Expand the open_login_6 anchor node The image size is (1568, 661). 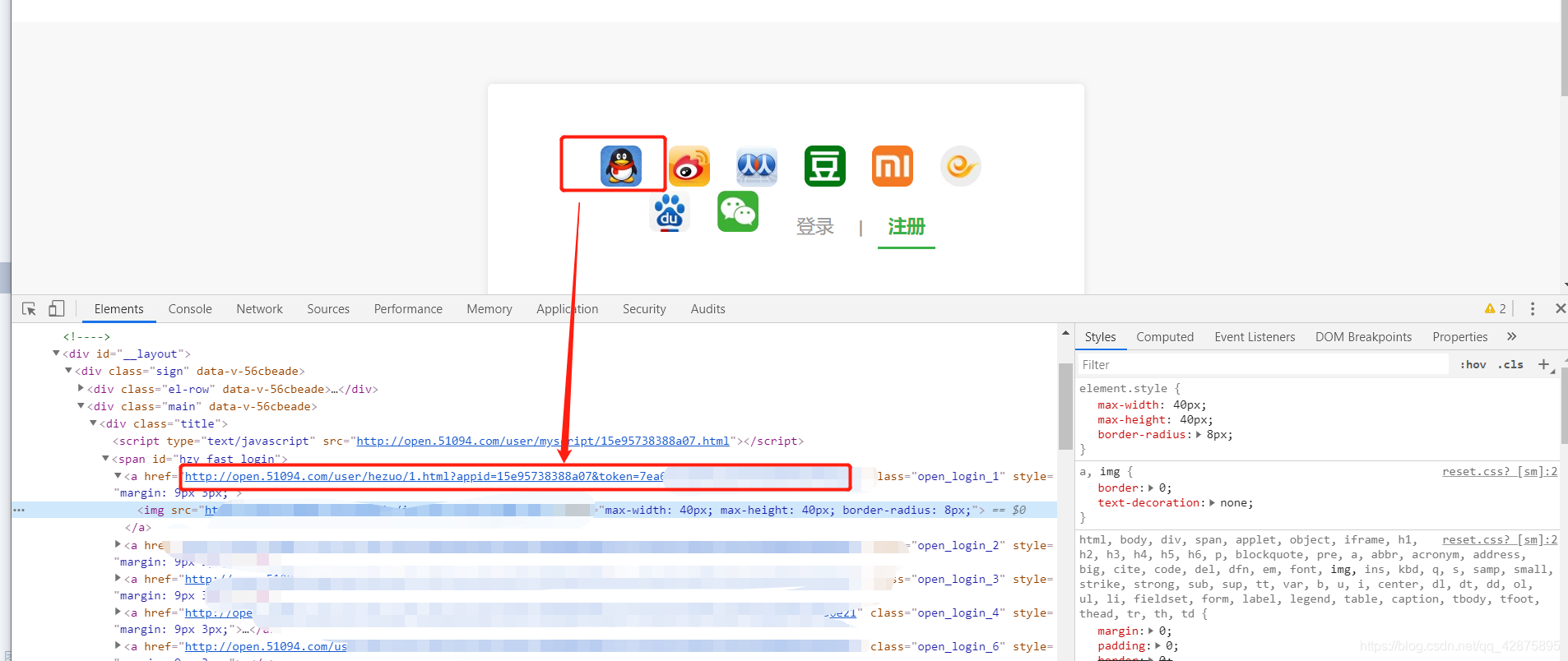[x=118, y=646]
